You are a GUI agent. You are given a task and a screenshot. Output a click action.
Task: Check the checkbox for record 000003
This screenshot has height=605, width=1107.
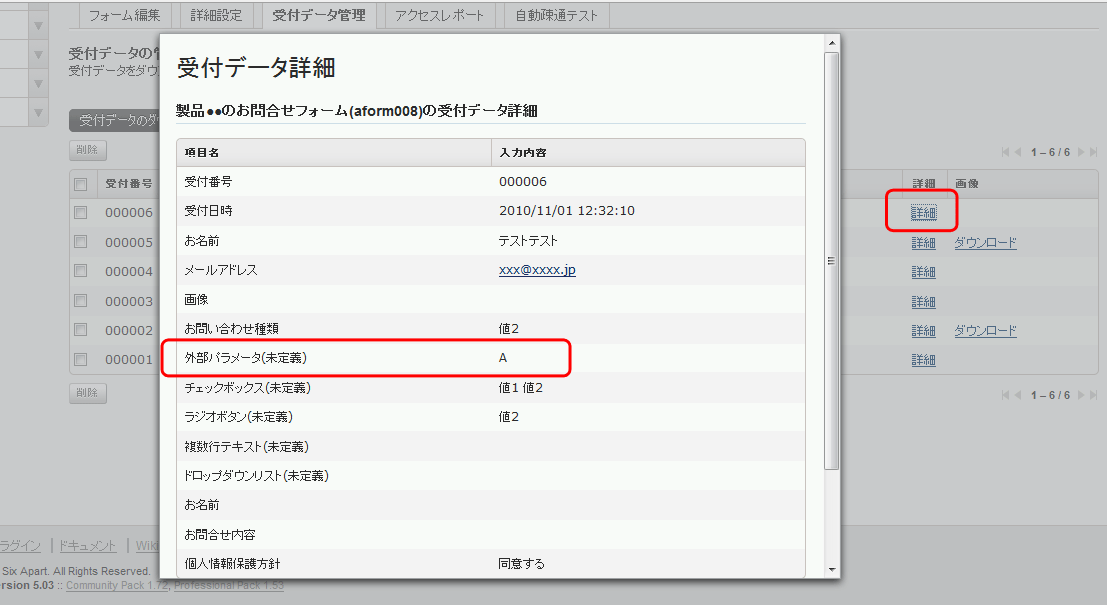click(81, 301)
